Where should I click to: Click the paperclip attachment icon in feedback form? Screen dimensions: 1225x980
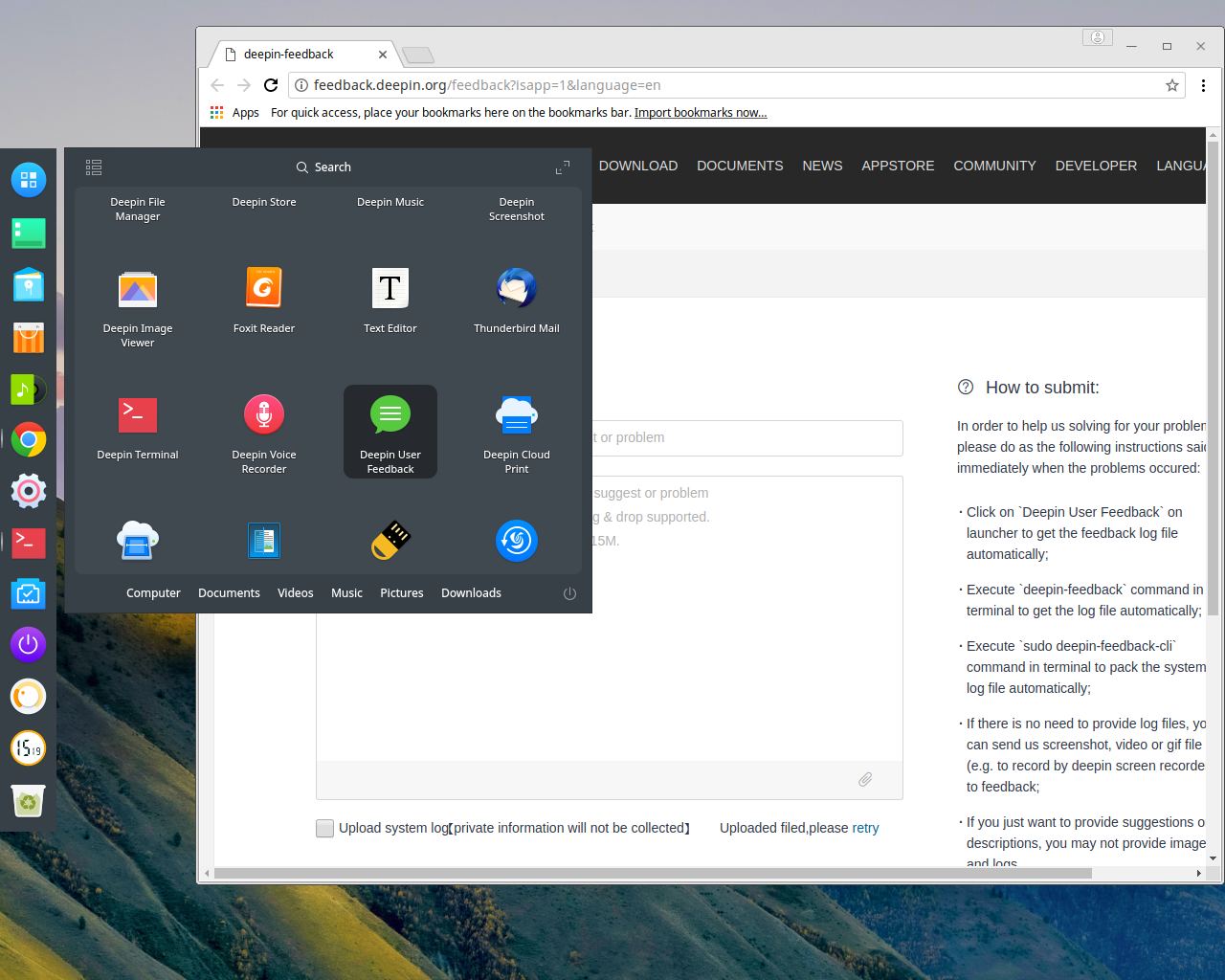pos(865,779)
